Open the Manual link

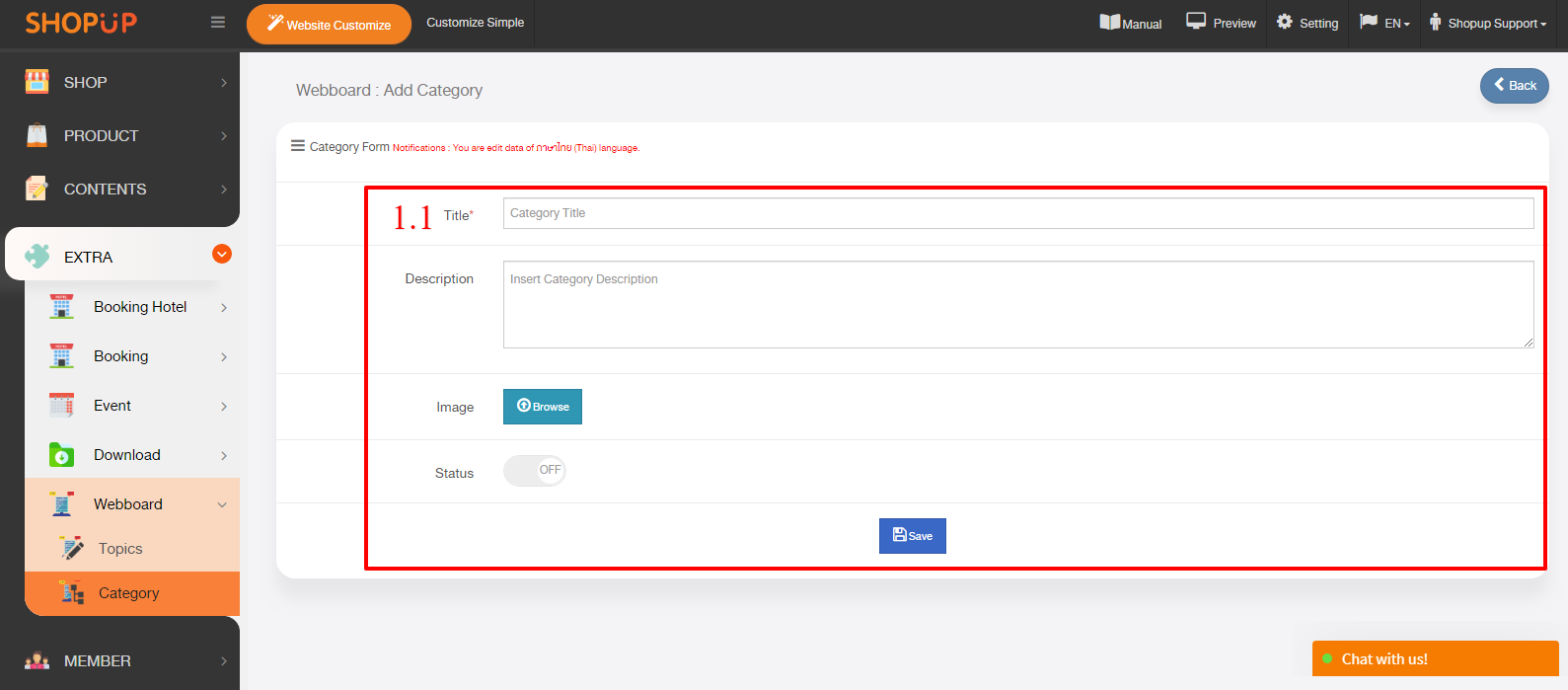pos(1131,23)
